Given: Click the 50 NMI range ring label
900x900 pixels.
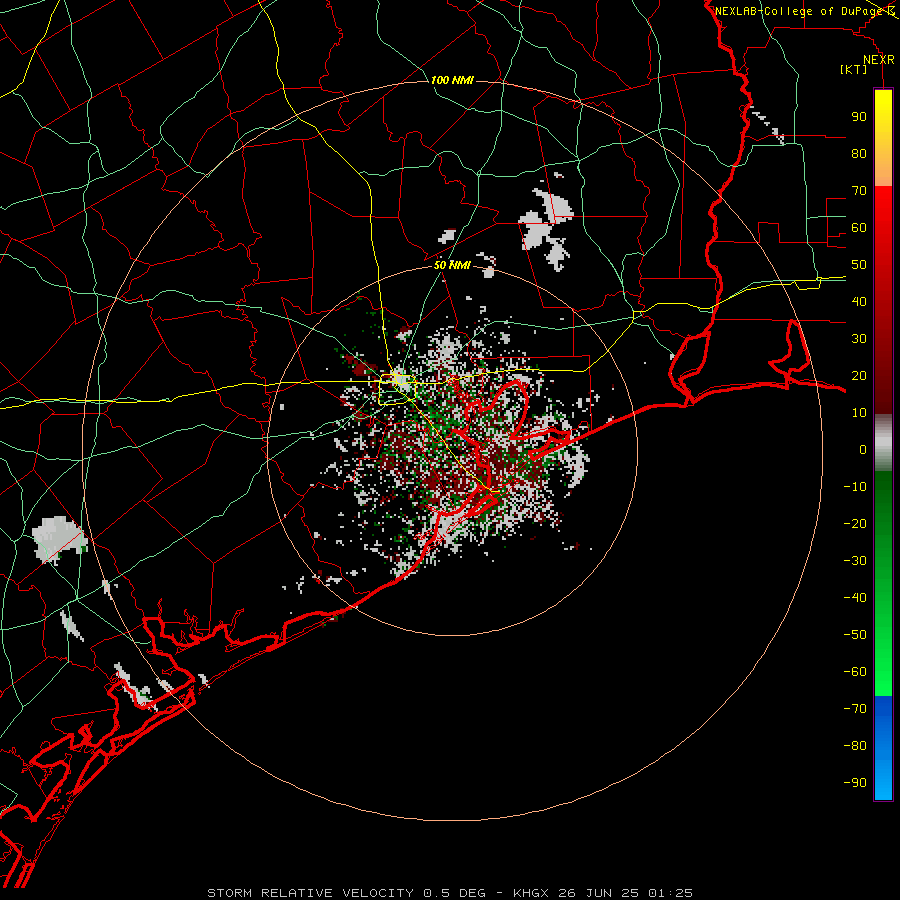Looking at the screenshot, I should tap(452, 265).
